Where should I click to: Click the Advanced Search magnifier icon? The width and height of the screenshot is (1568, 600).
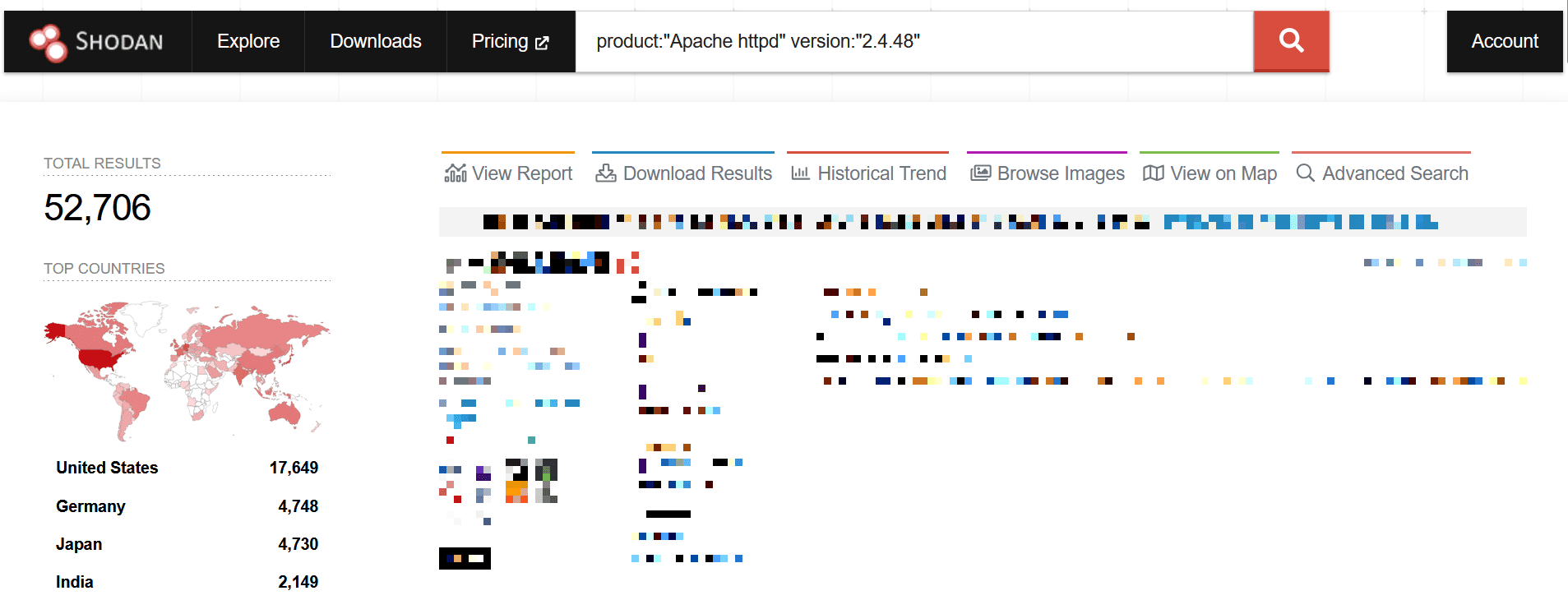point(1305,173)
